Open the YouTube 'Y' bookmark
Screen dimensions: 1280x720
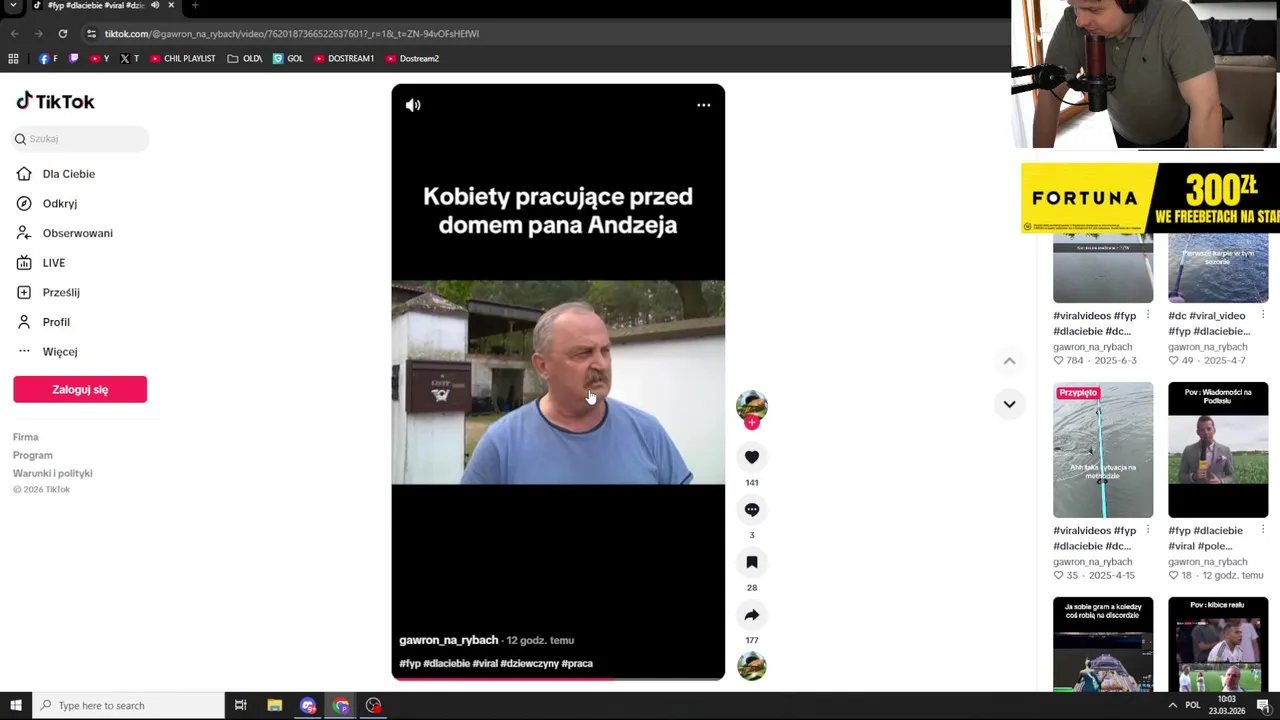(100, 59)
